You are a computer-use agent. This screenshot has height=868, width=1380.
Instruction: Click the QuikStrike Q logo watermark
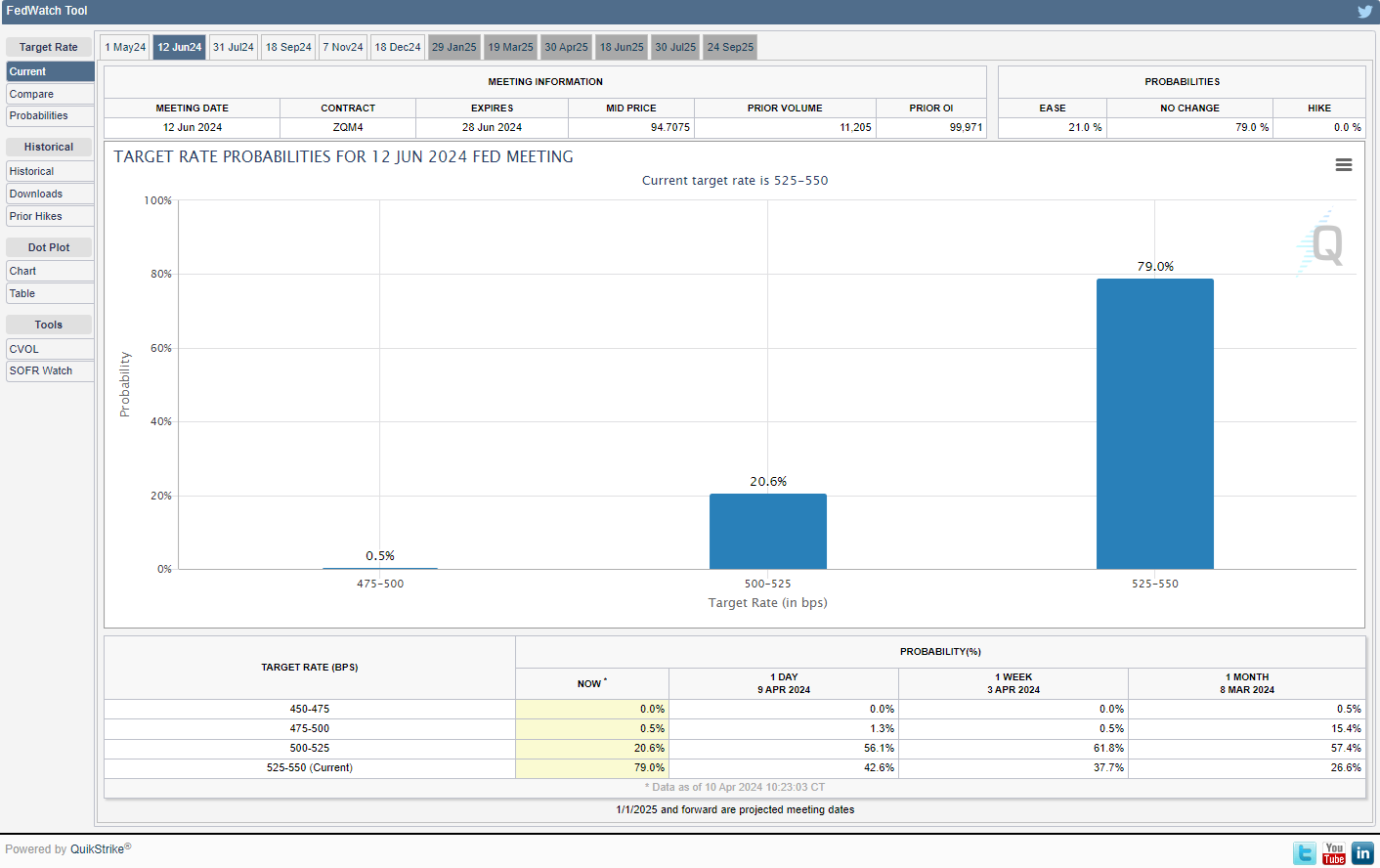click(1324, 243)
